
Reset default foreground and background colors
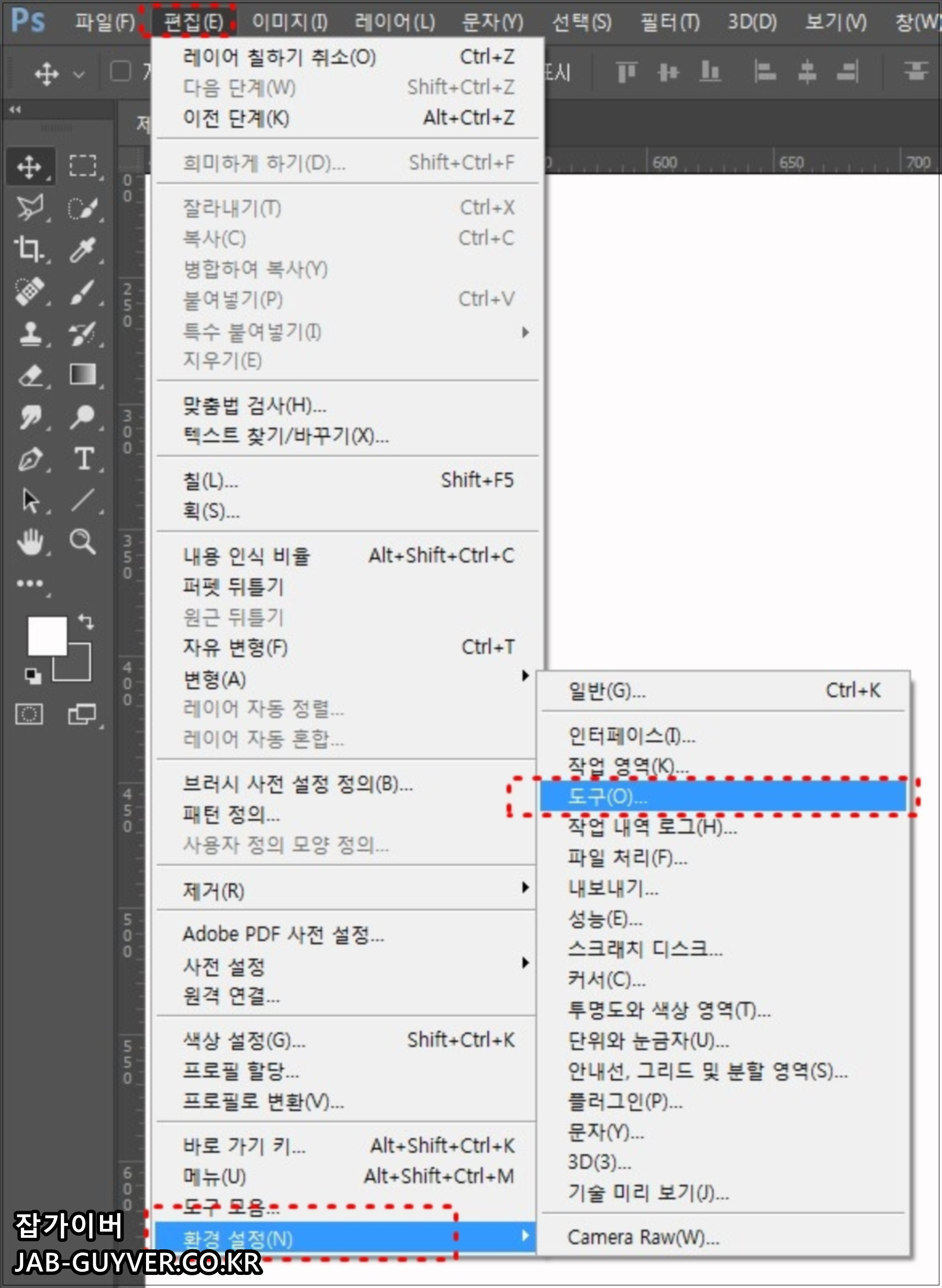(33, 676)
